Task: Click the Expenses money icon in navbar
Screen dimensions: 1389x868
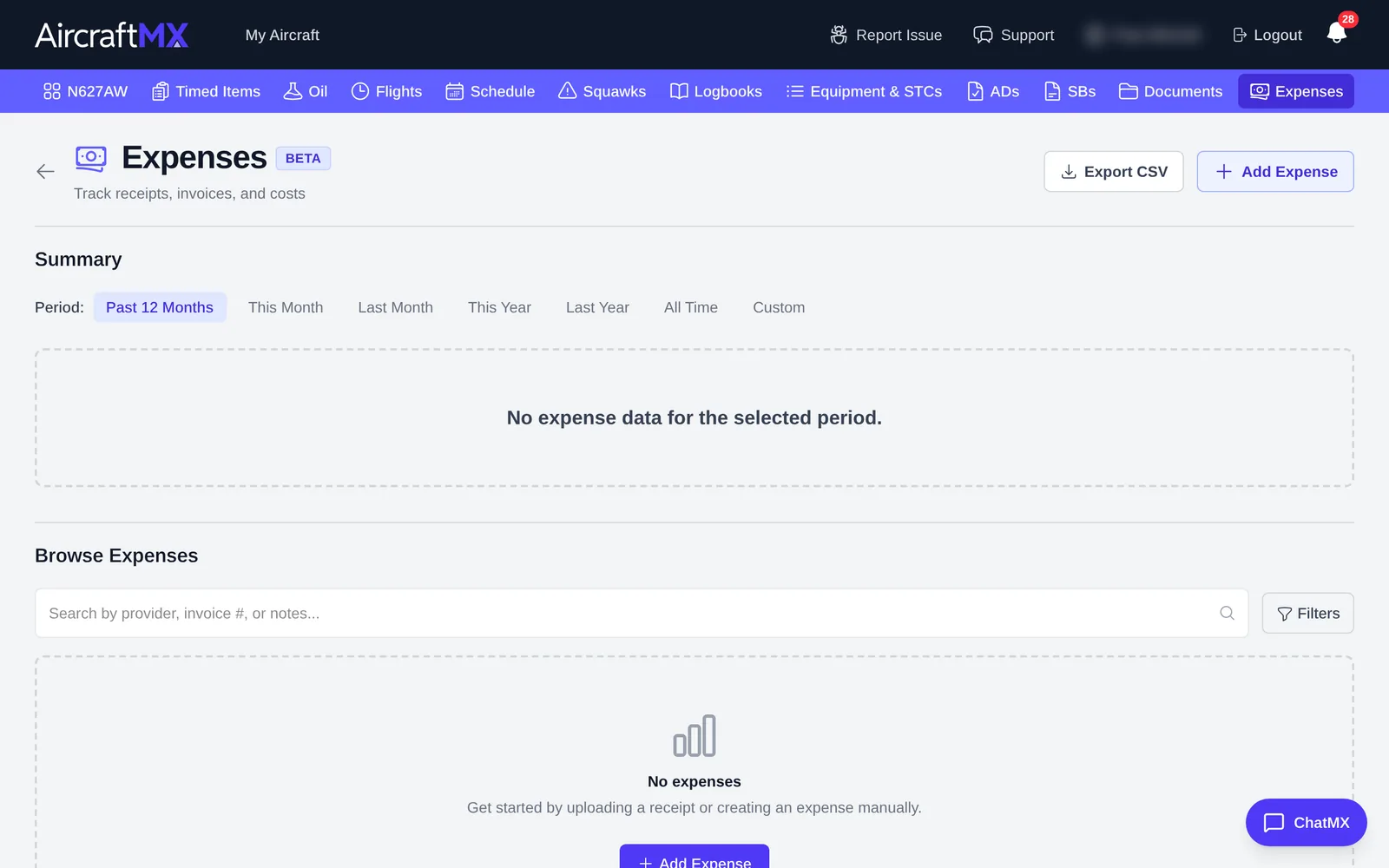Action: point(1260,91)
